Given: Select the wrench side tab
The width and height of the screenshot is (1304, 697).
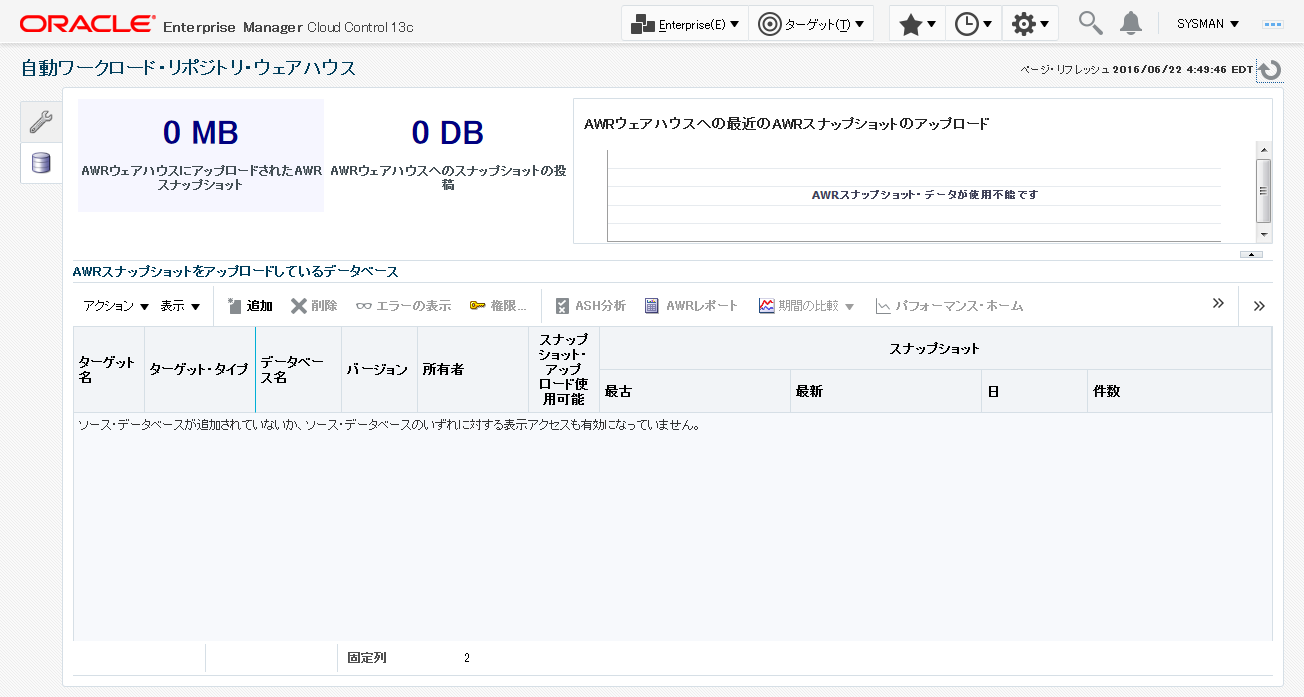Looking at the screenshot, I should click(x=41, y=122).
